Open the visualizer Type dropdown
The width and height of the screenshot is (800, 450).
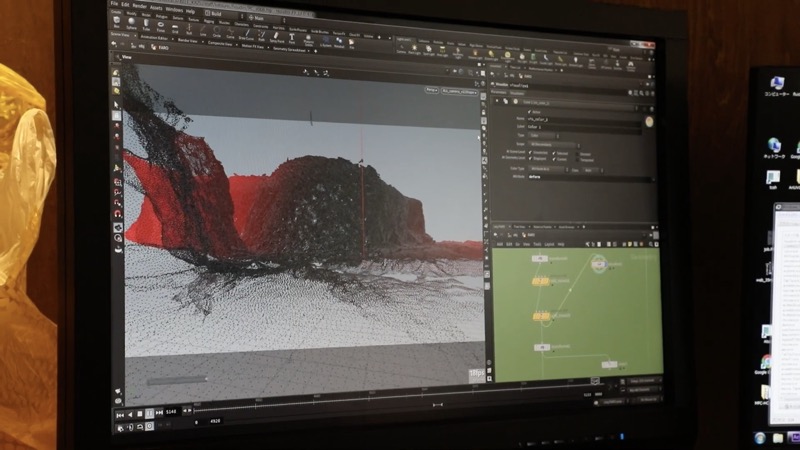coord(543,136)
